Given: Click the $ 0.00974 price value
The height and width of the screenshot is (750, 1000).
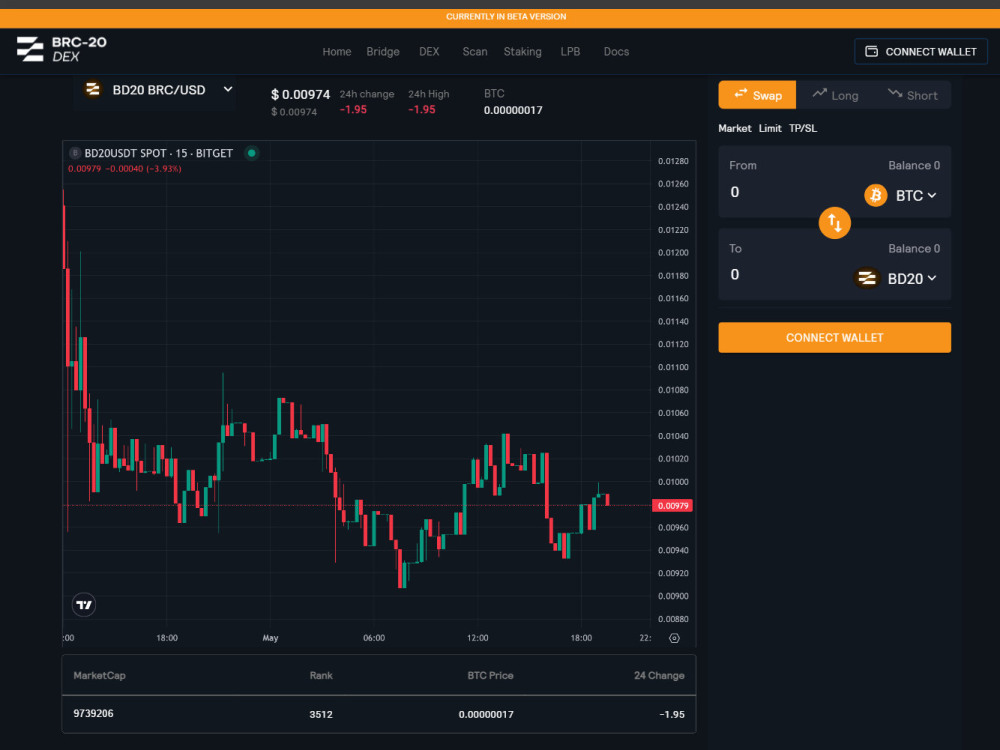Looking at the screenshot, I should [300, 94].
